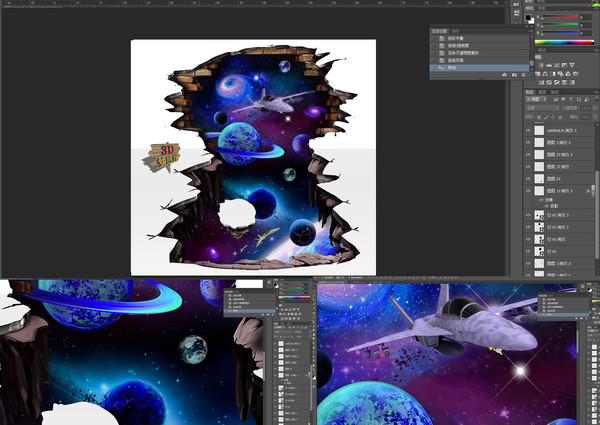The width and height of the screenshot is (600, 425).
Task: Add a Levels adjustment layer
Action: 549,65
